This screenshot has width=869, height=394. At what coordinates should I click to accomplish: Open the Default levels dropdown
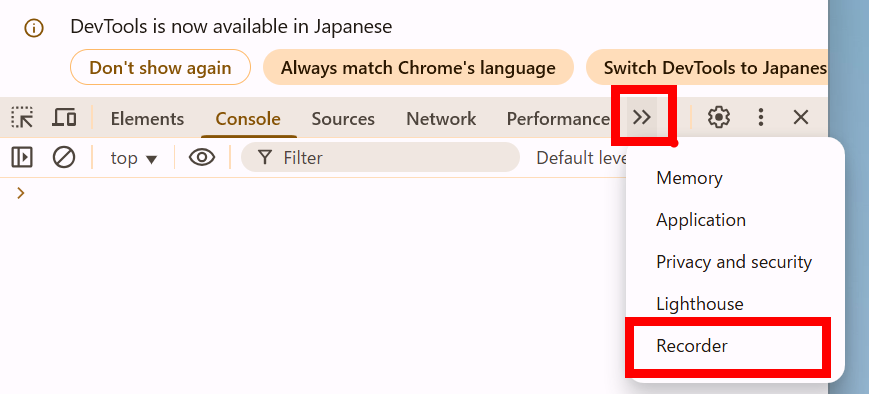click(581, 158)
